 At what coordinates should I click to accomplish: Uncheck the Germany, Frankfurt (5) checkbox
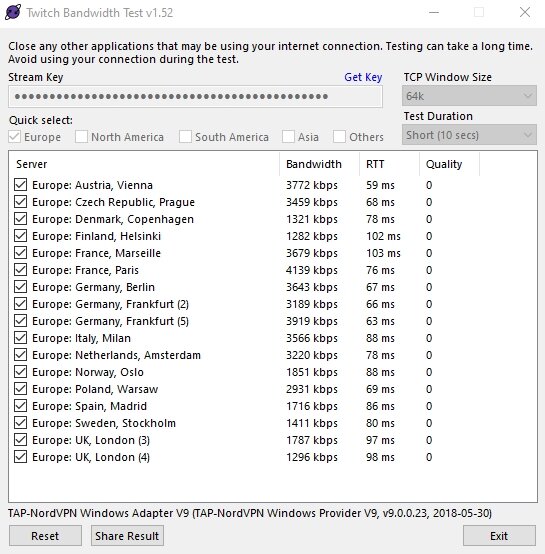click(x=20, y=321)
